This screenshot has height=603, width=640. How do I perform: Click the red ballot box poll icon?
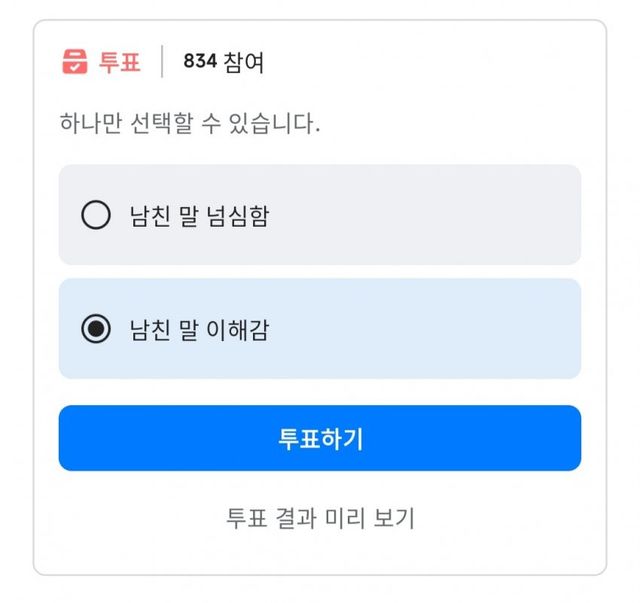click(75, 62)
